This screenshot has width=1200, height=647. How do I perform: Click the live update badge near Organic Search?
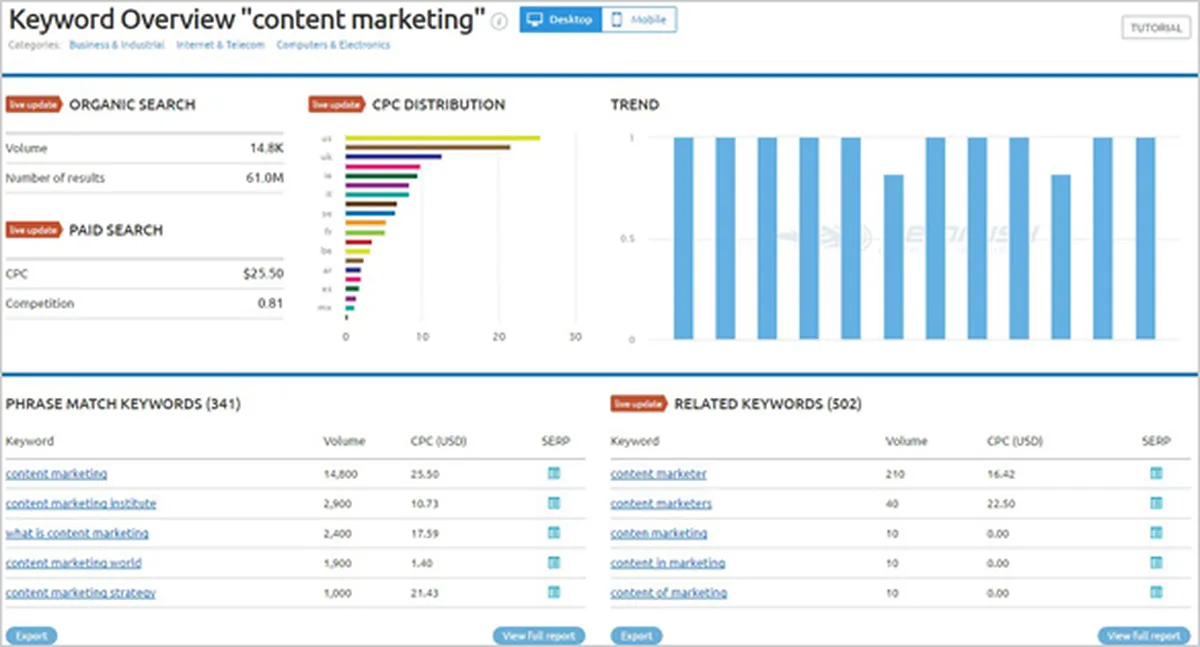pos(33,104)
